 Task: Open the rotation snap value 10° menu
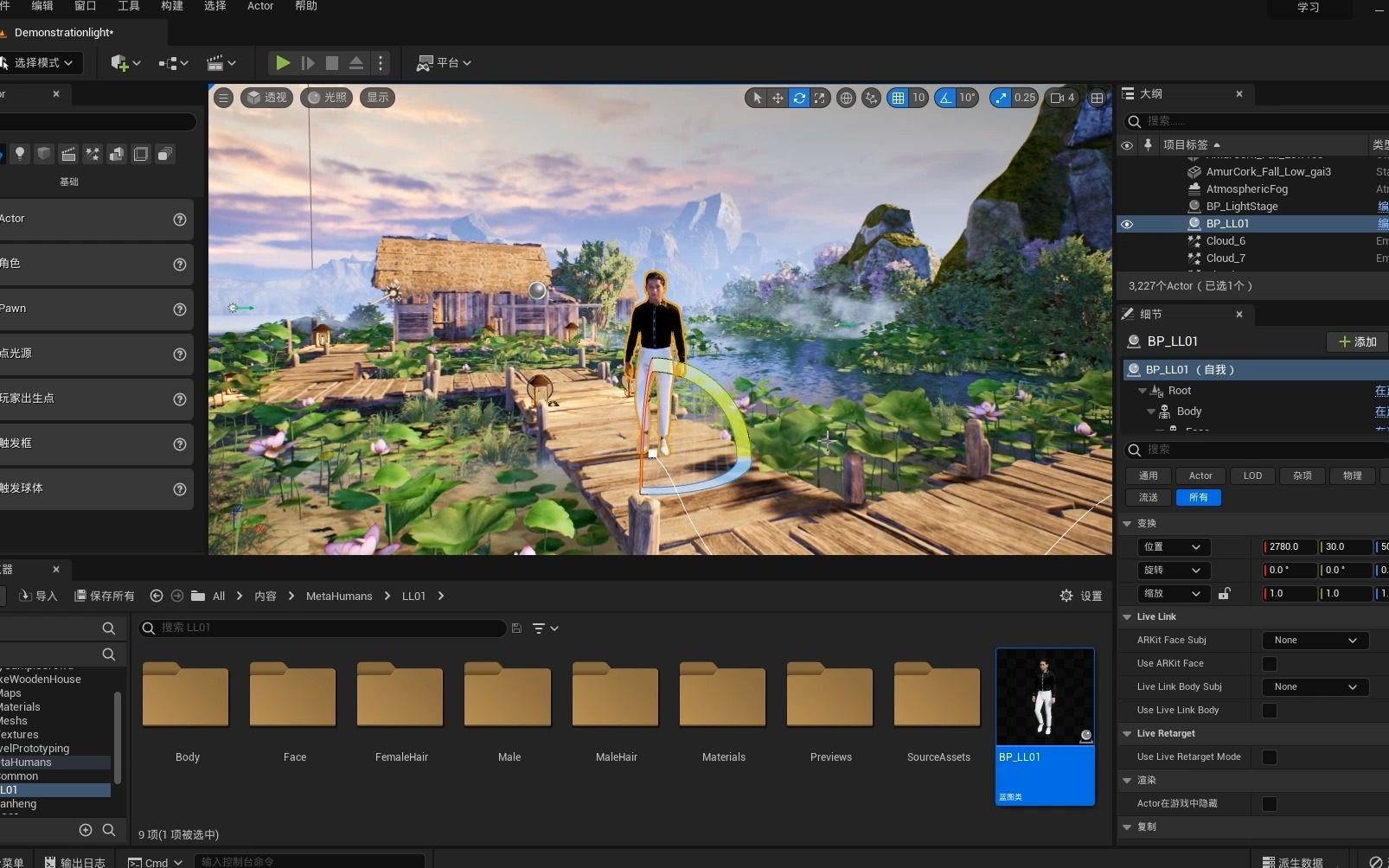[967, 98]
